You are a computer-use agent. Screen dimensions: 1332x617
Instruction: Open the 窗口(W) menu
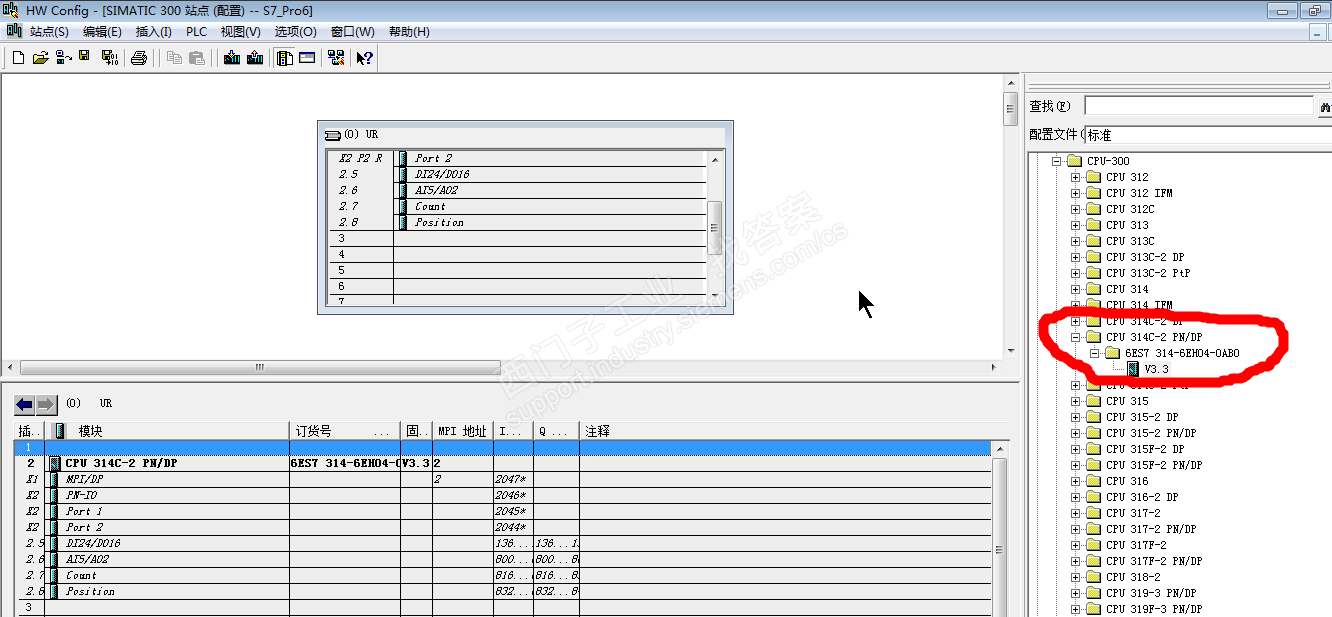[352, 32]
